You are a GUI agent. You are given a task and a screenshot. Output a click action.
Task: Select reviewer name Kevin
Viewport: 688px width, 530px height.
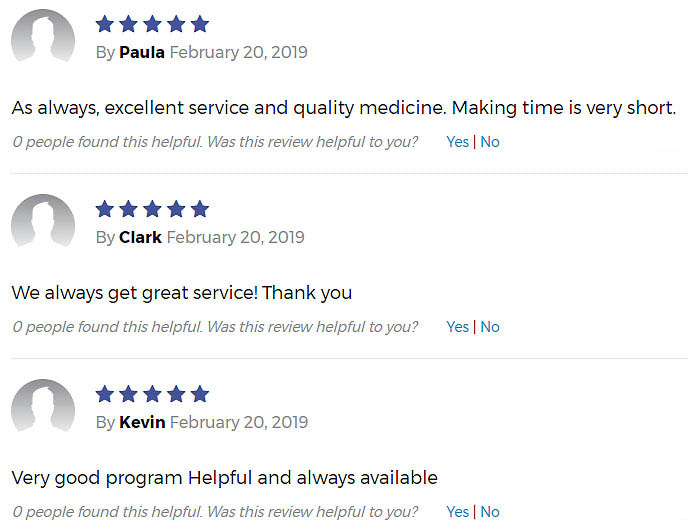(142, 423)
